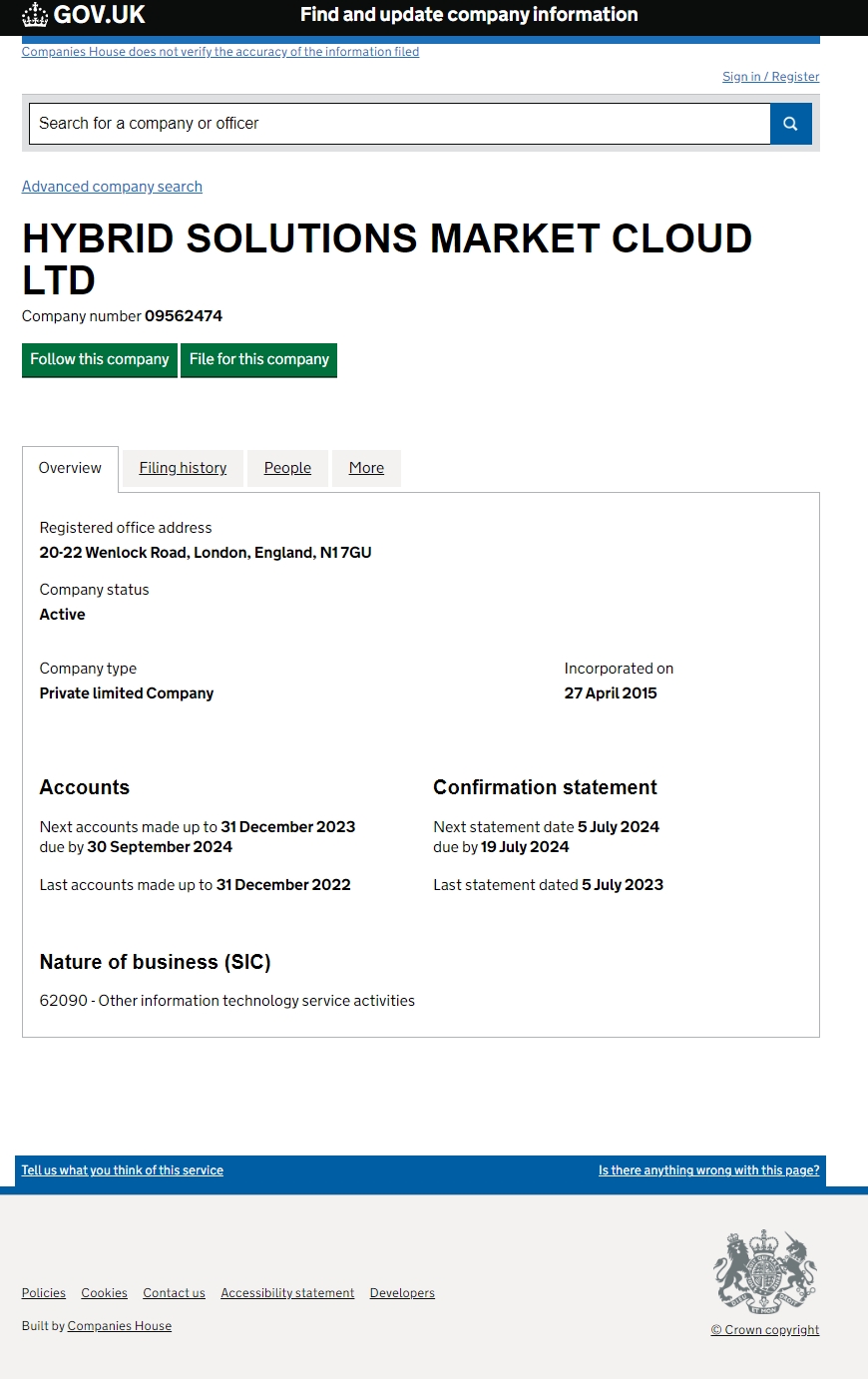View the Accessibility statement
868x1379 pixels.
287,1293
